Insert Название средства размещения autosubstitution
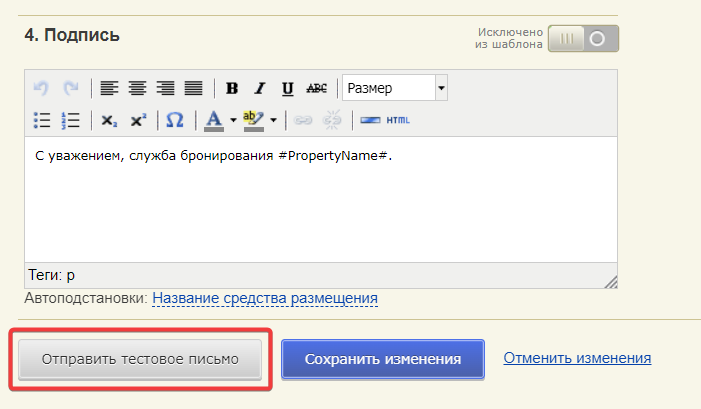 tap(265, 298)
